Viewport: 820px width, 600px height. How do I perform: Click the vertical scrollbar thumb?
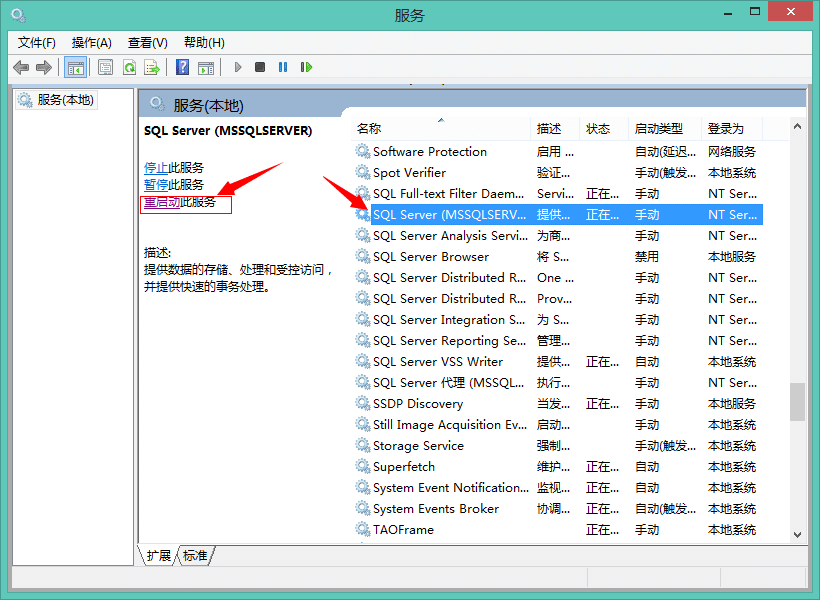(x=797, y=402)
